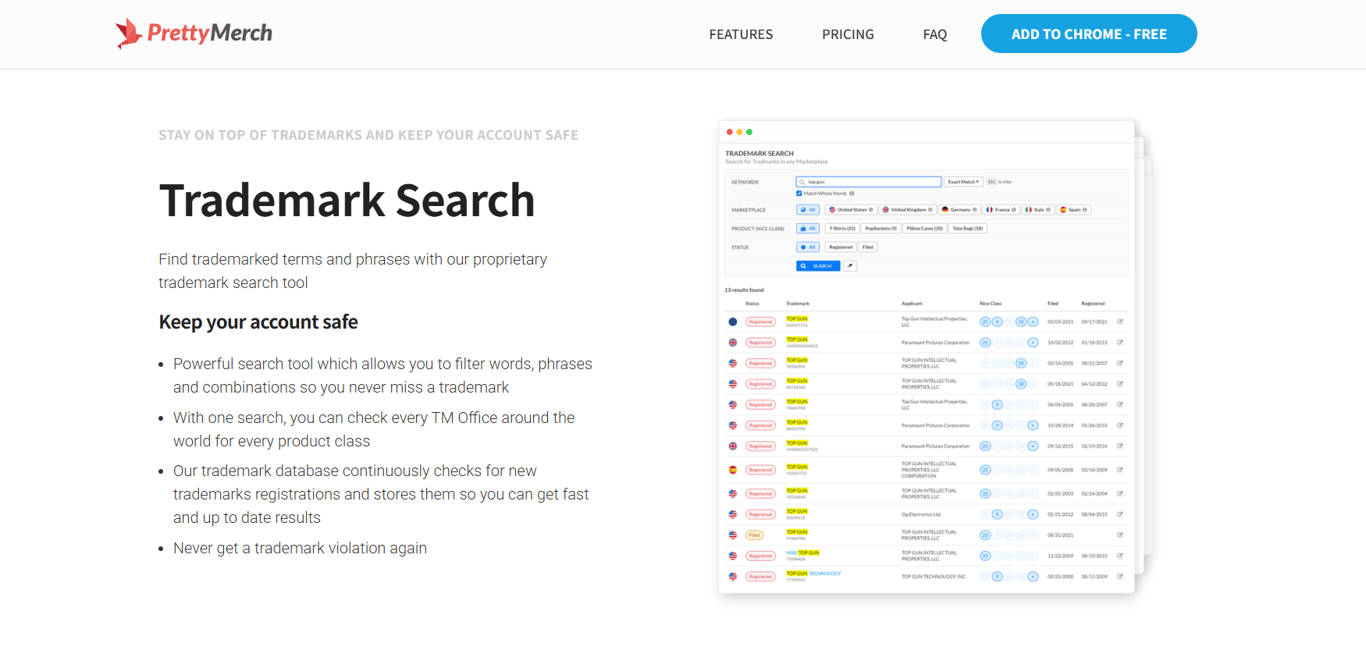Filter by PopSockets (9) product class
1366x672 pixels.
881,228
